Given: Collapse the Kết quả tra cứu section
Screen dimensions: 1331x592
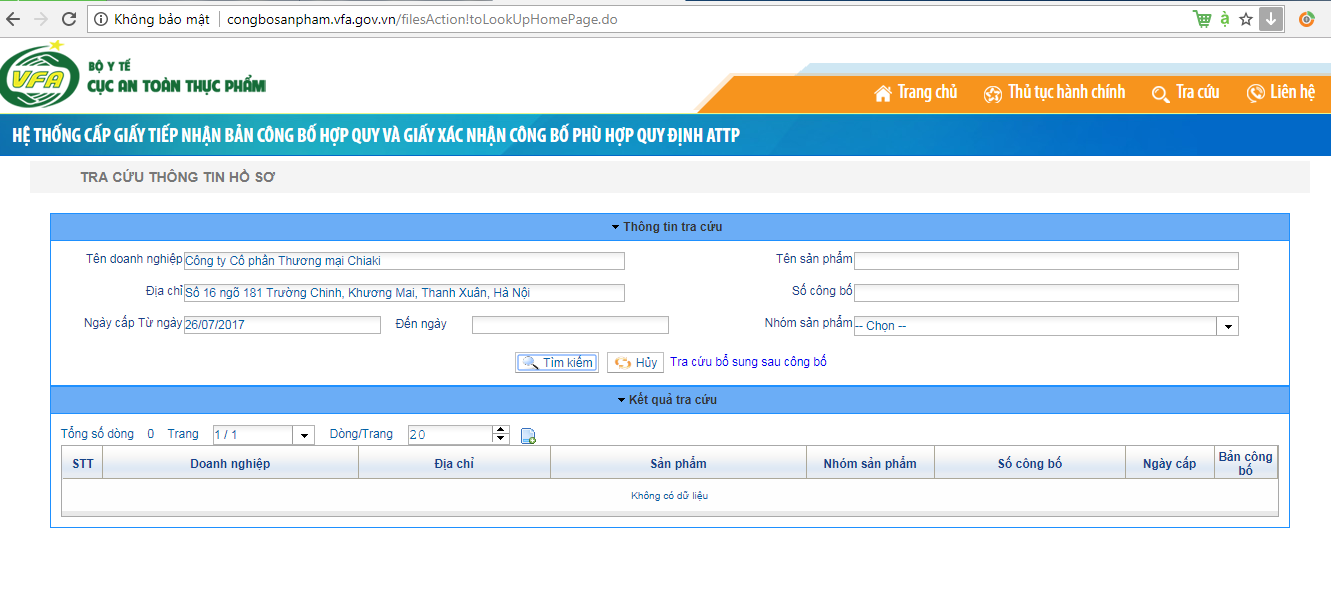Looking at the screenshot, I should pos(667,400).
